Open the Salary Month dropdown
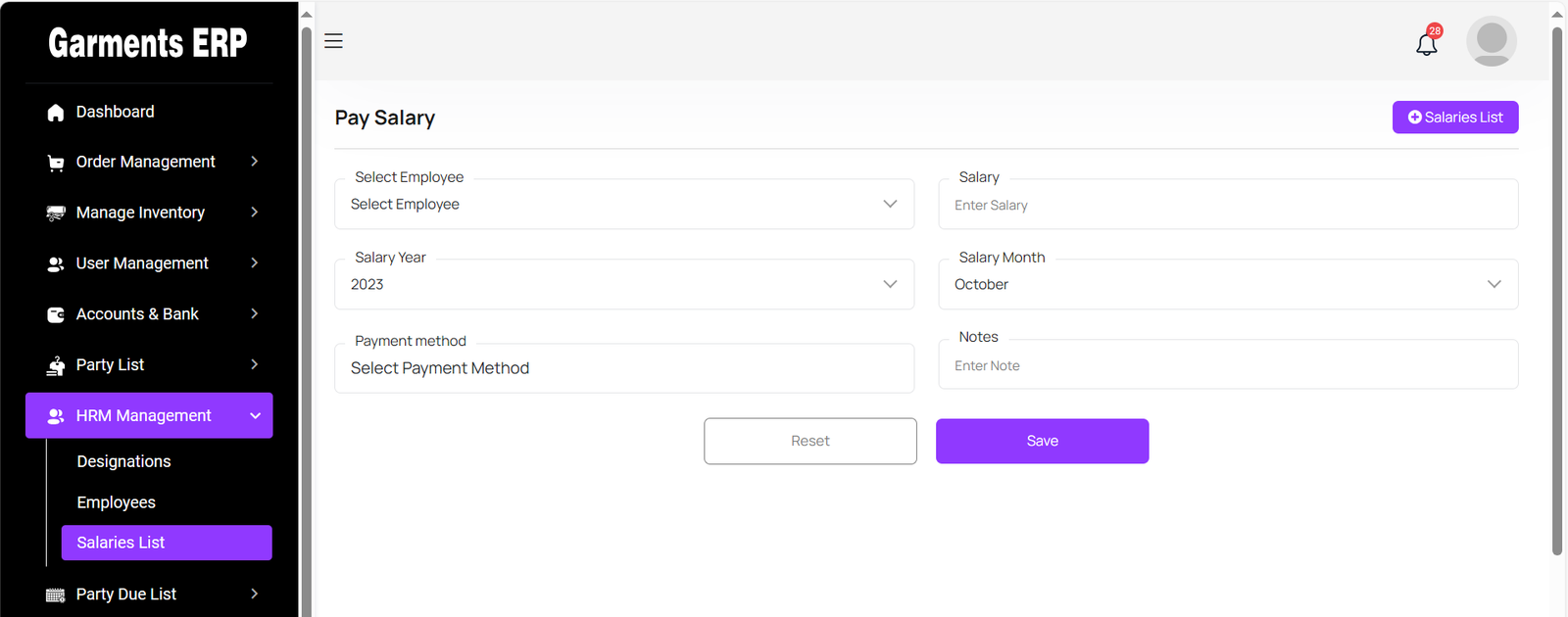Screen dimensions: 1568x617 tap(1227, 285)
